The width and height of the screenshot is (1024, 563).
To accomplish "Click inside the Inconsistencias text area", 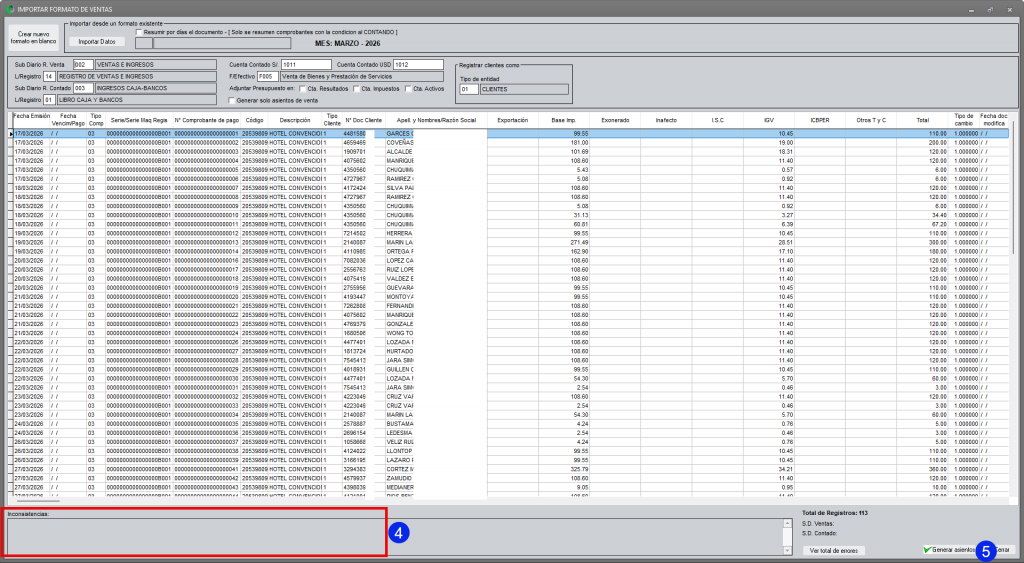I will tap(395, 536).
